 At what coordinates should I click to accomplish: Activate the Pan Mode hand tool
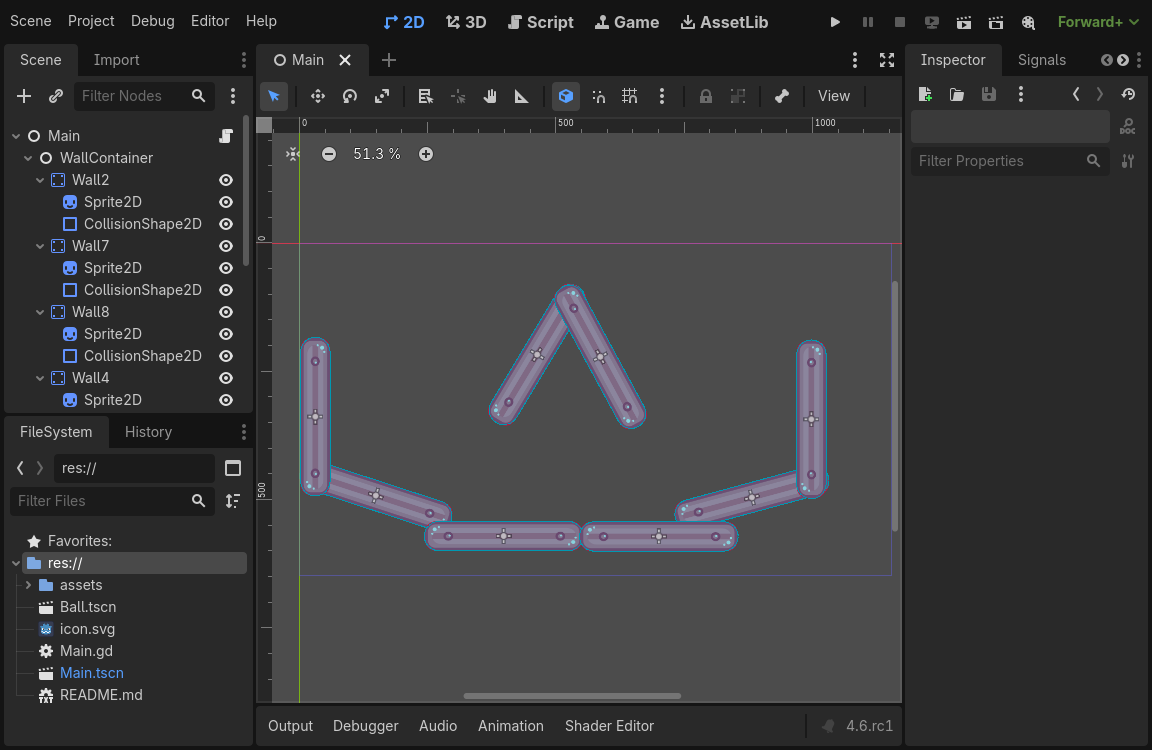pos(490,96)
